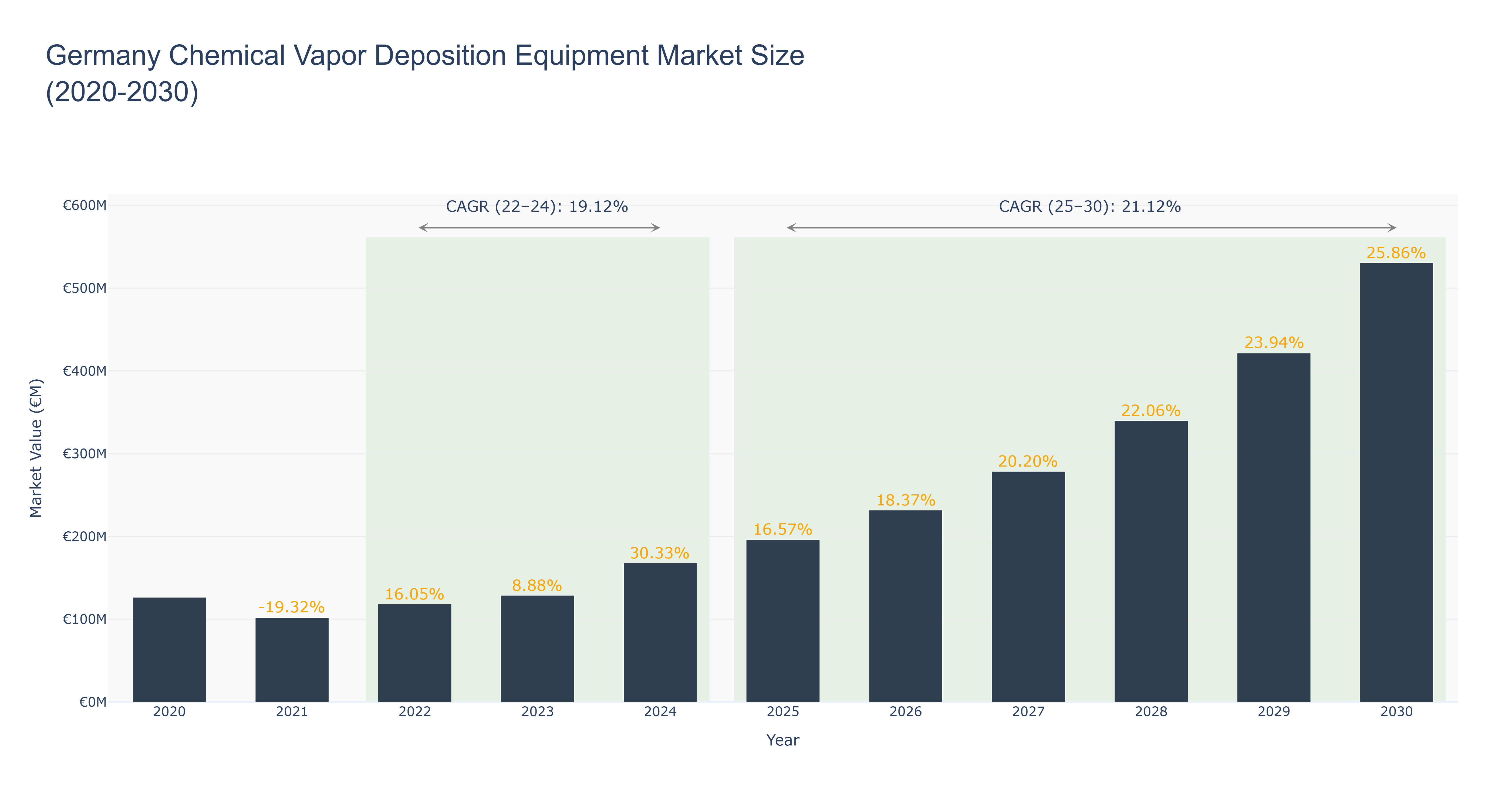Click the 2029 x-axis label
Viewport: 1512px width, 810px height.
tap(1273, 712)
